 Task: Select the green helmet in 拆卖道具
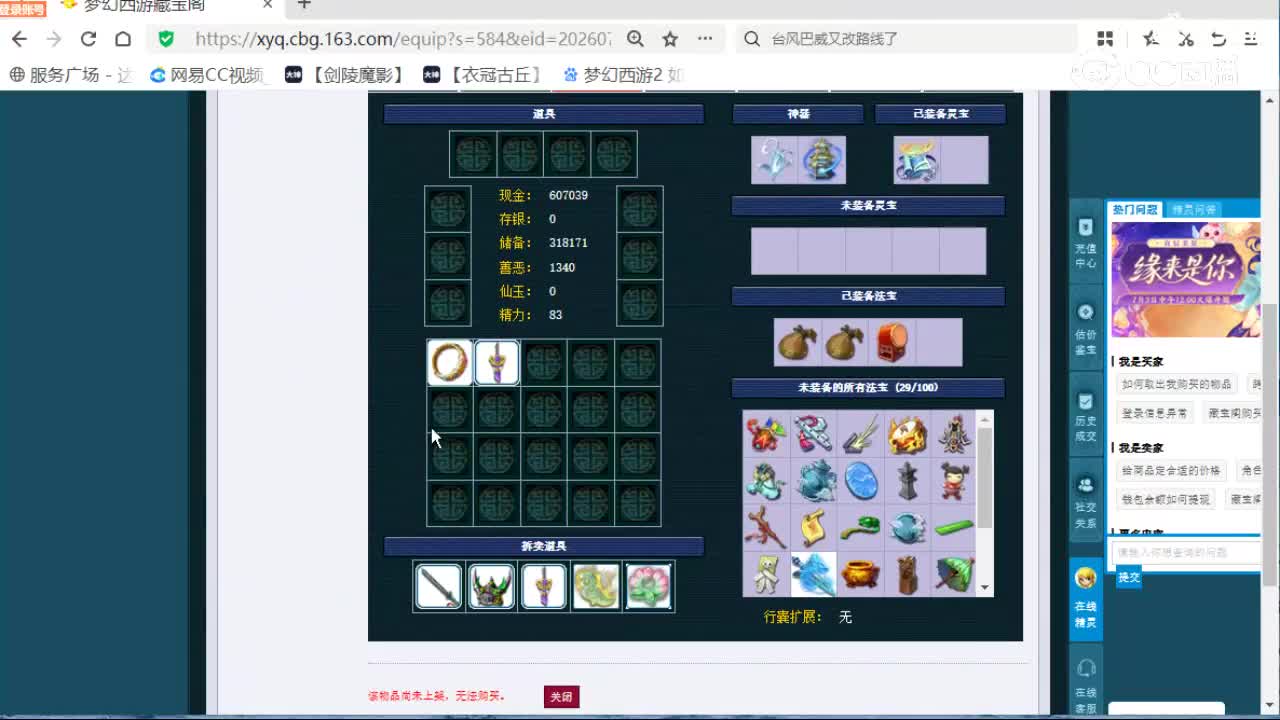[x=491, y=587]
